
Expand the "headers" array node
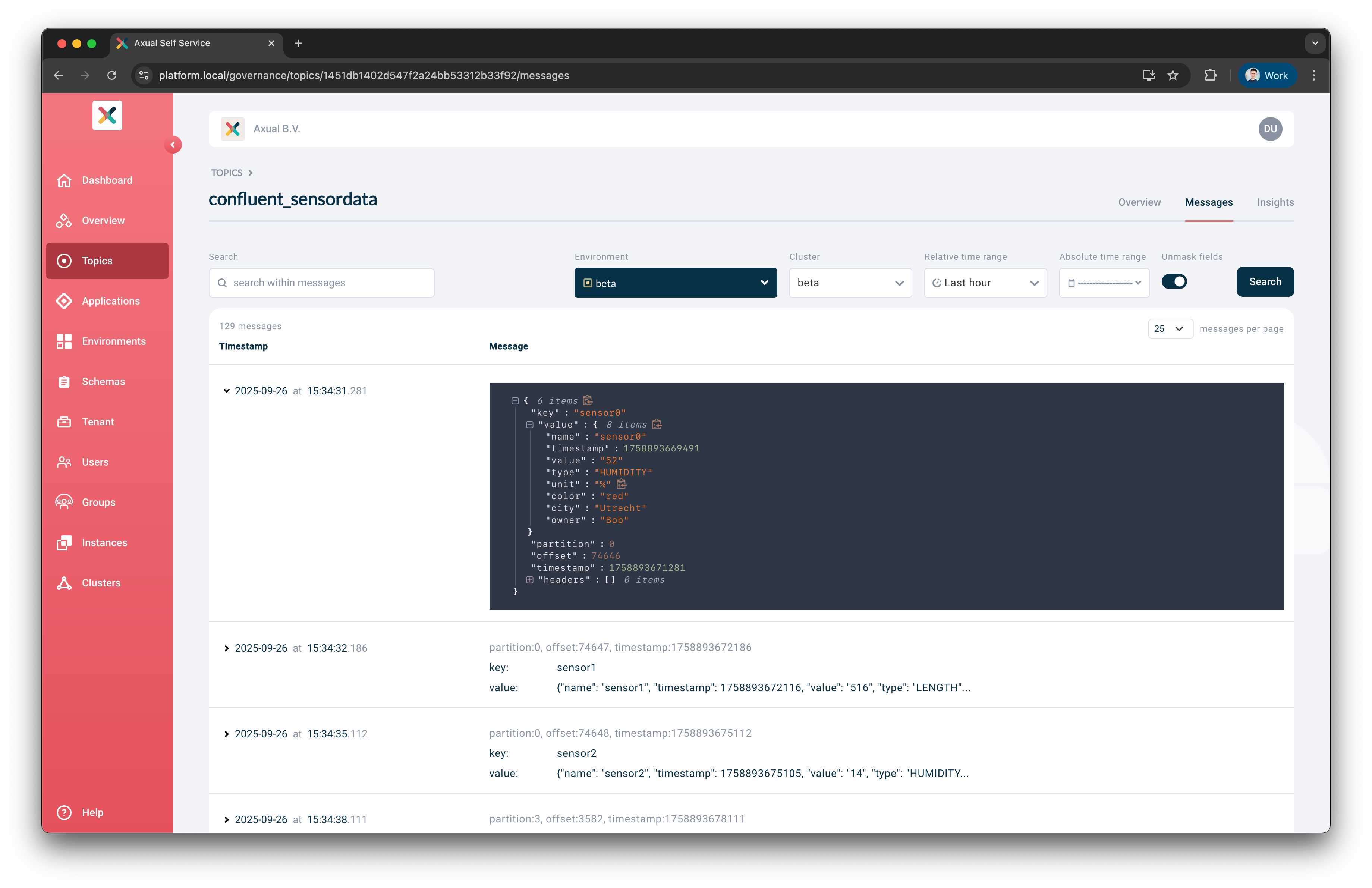click(x=529, y=580)
